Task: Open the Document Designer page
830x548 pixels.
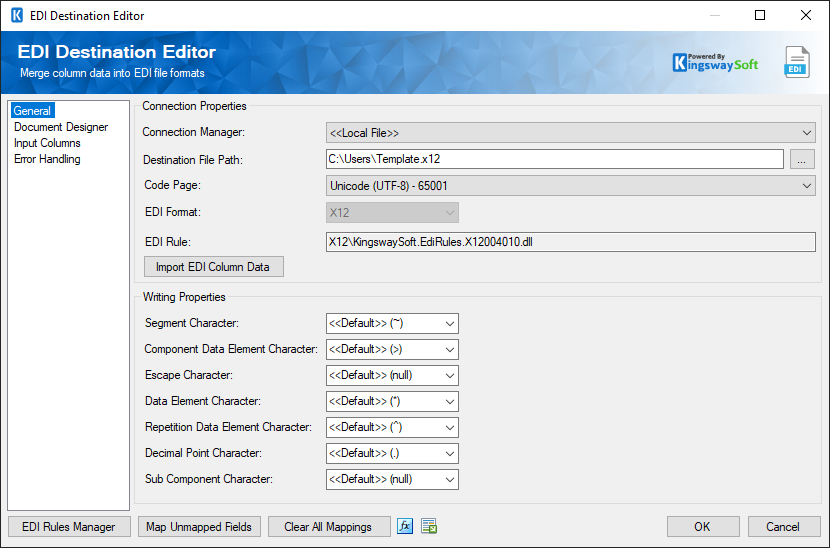Action: click(x=61, y=127)
